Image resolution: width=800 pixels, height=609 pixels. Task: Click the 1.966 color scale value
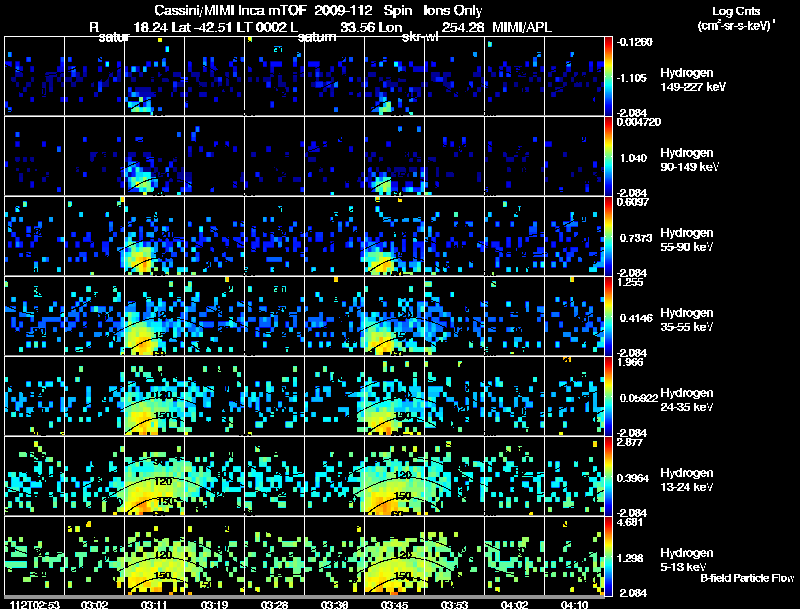click(630, 362)
